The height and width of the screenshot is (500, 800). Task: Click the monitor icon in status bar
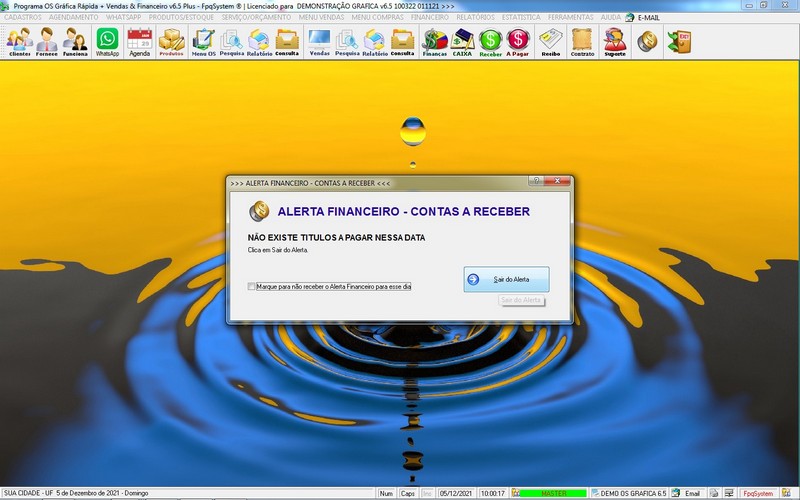(x=729, y=493)
